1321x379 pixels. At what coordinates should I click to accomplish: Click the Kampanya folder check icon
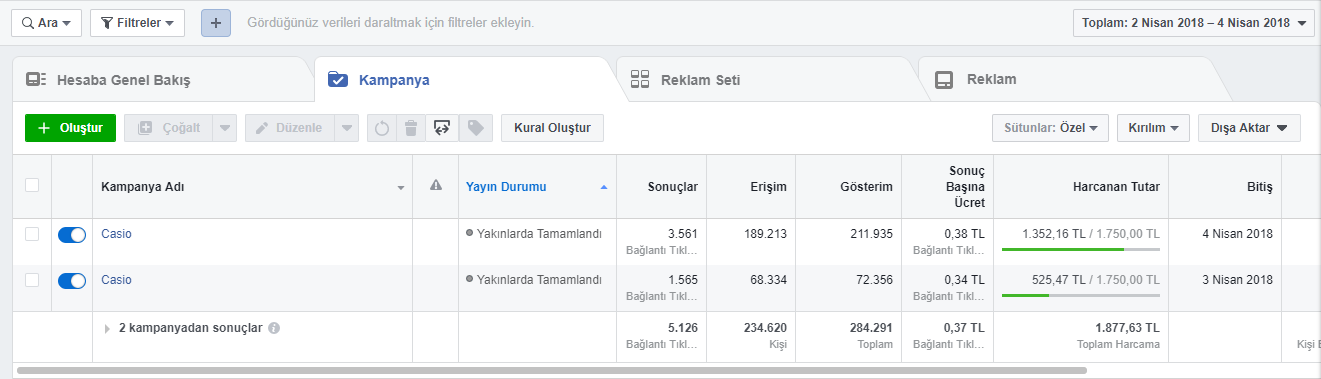[x=338, y=79]
